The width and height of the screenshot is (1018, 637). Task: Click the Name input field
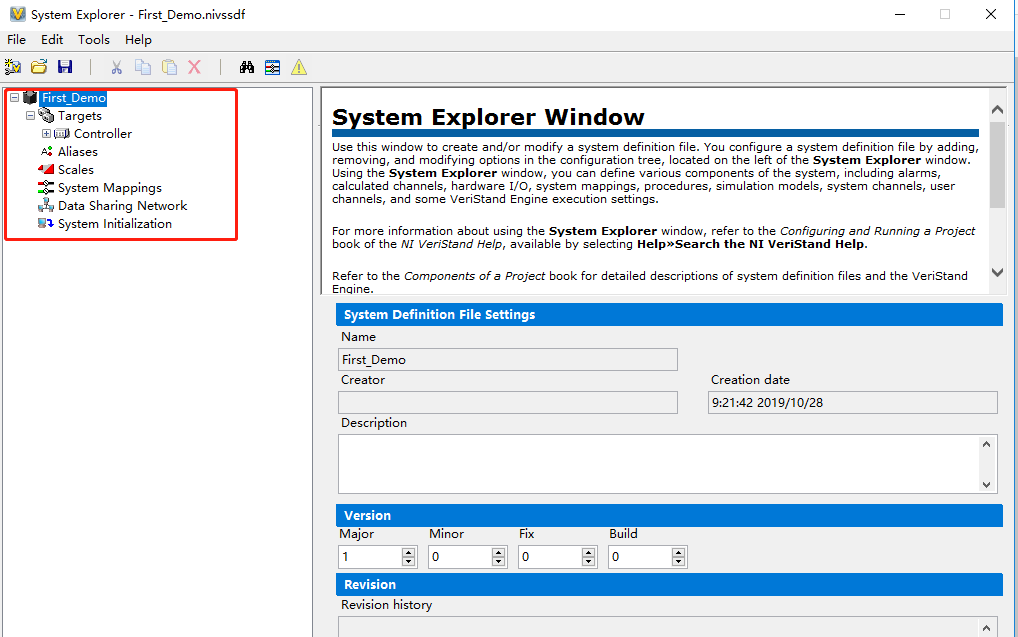coord(508,360)
